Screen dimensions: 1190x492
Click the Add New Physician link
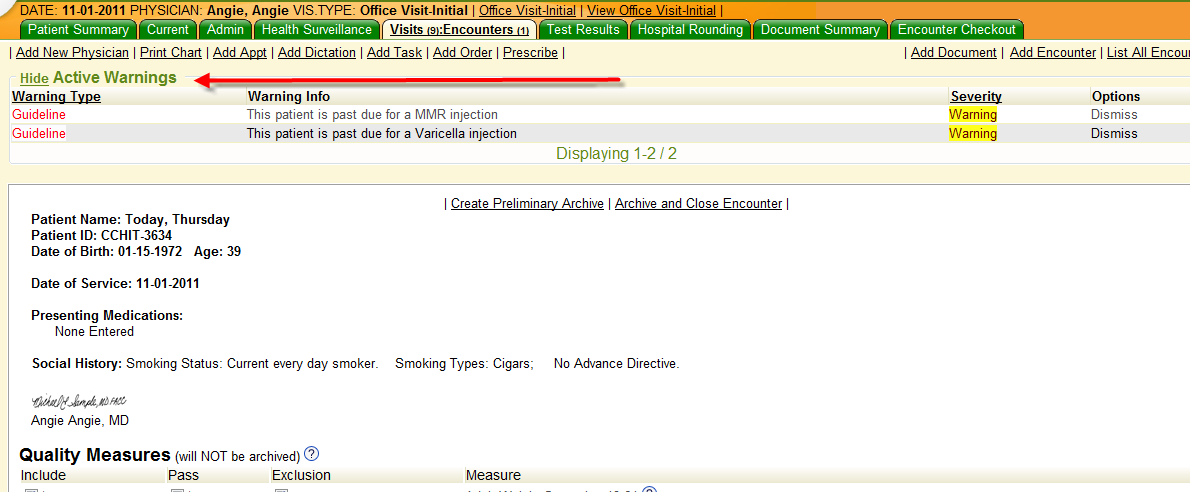pyautogui.click(x=72, y=52)
